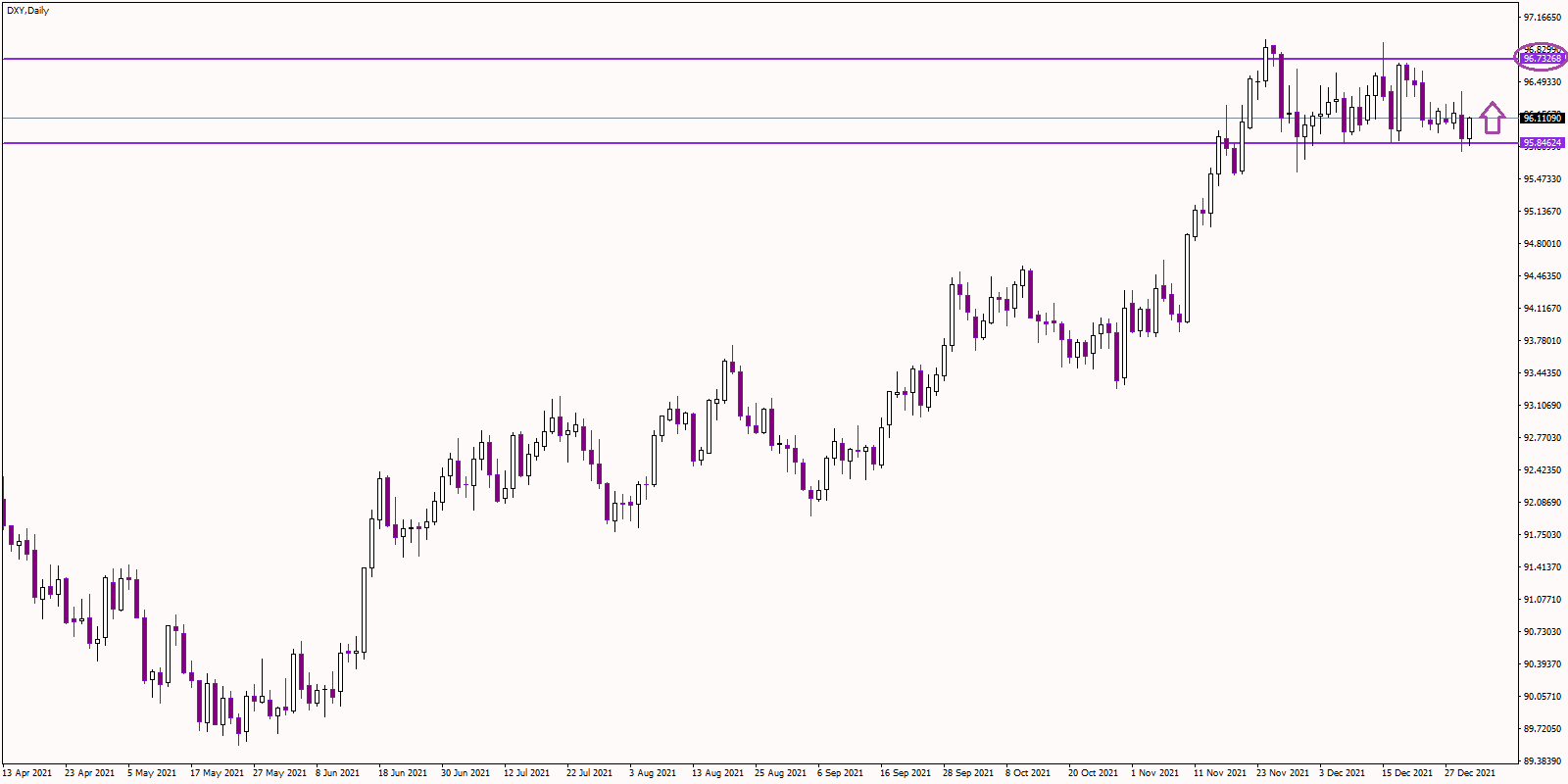The height and width of the screenshot is (784, 1568).
Task: Click the black 96.11090 current price label
Action: 1542,119
